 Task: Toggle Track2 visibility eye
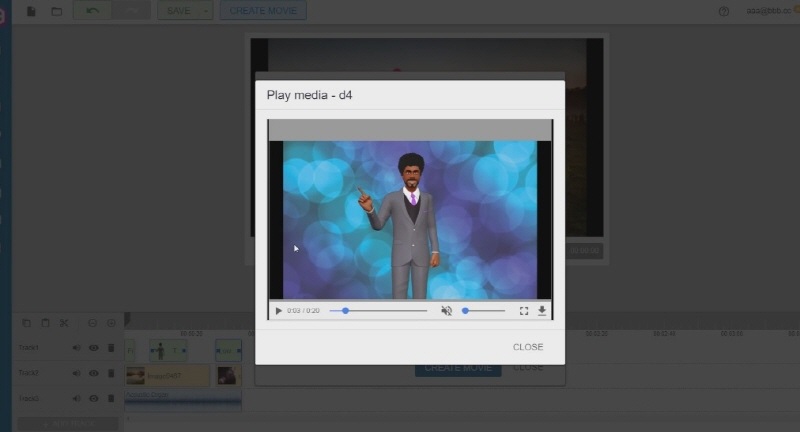coord(94,373)
